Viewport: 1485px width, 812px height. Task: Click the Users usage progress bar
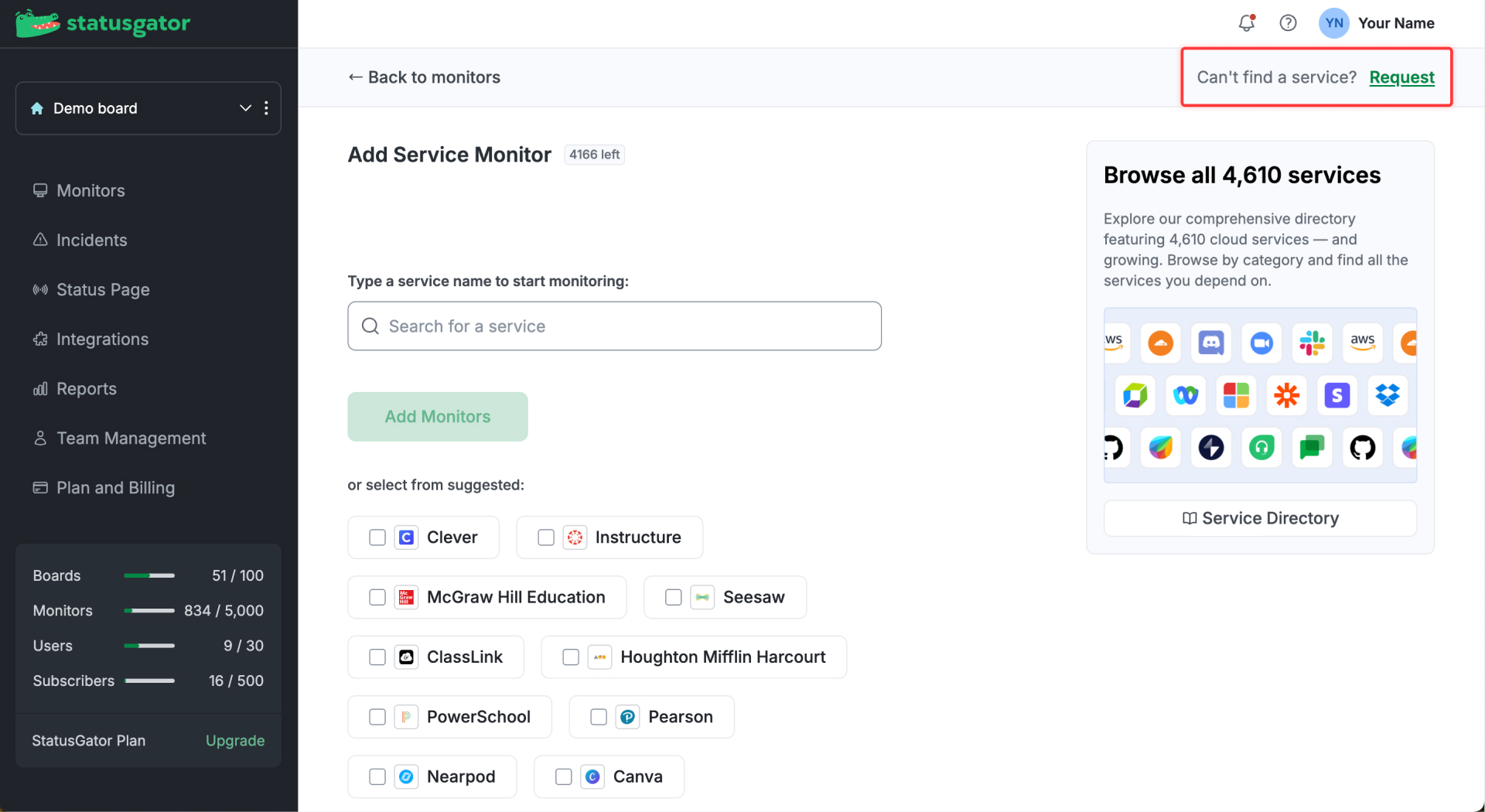[x=149, y=646]
